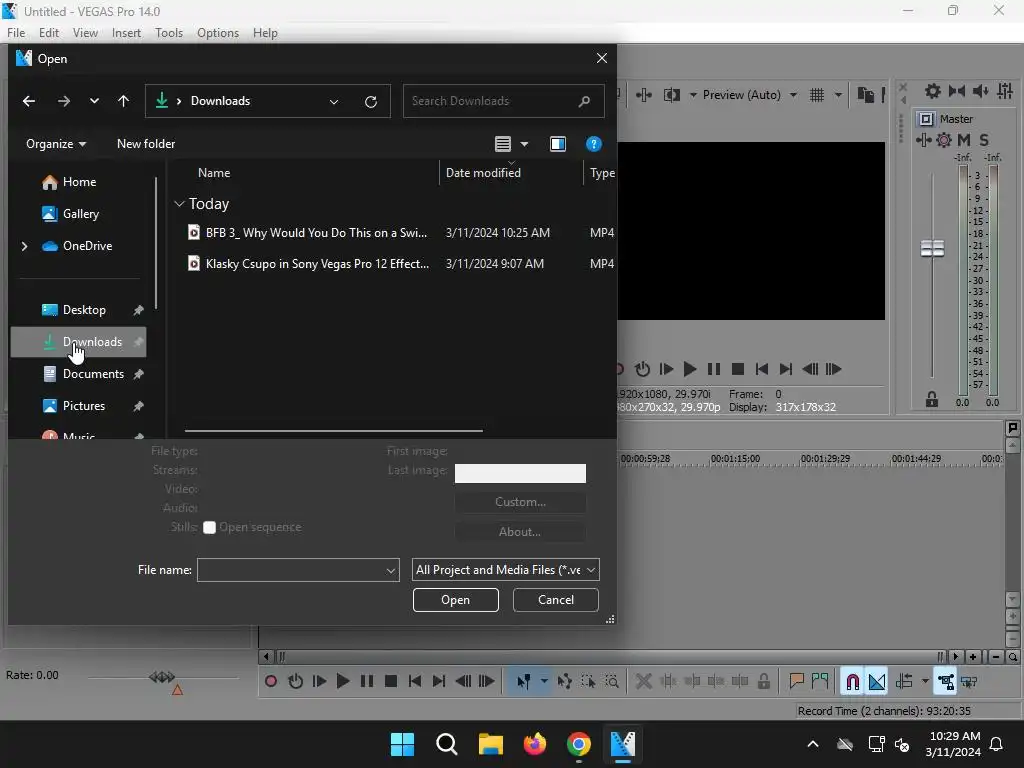Screen dimensions: 1024x768
Task: Select the Selection Edit tool
Action: (x=588, y=682)
